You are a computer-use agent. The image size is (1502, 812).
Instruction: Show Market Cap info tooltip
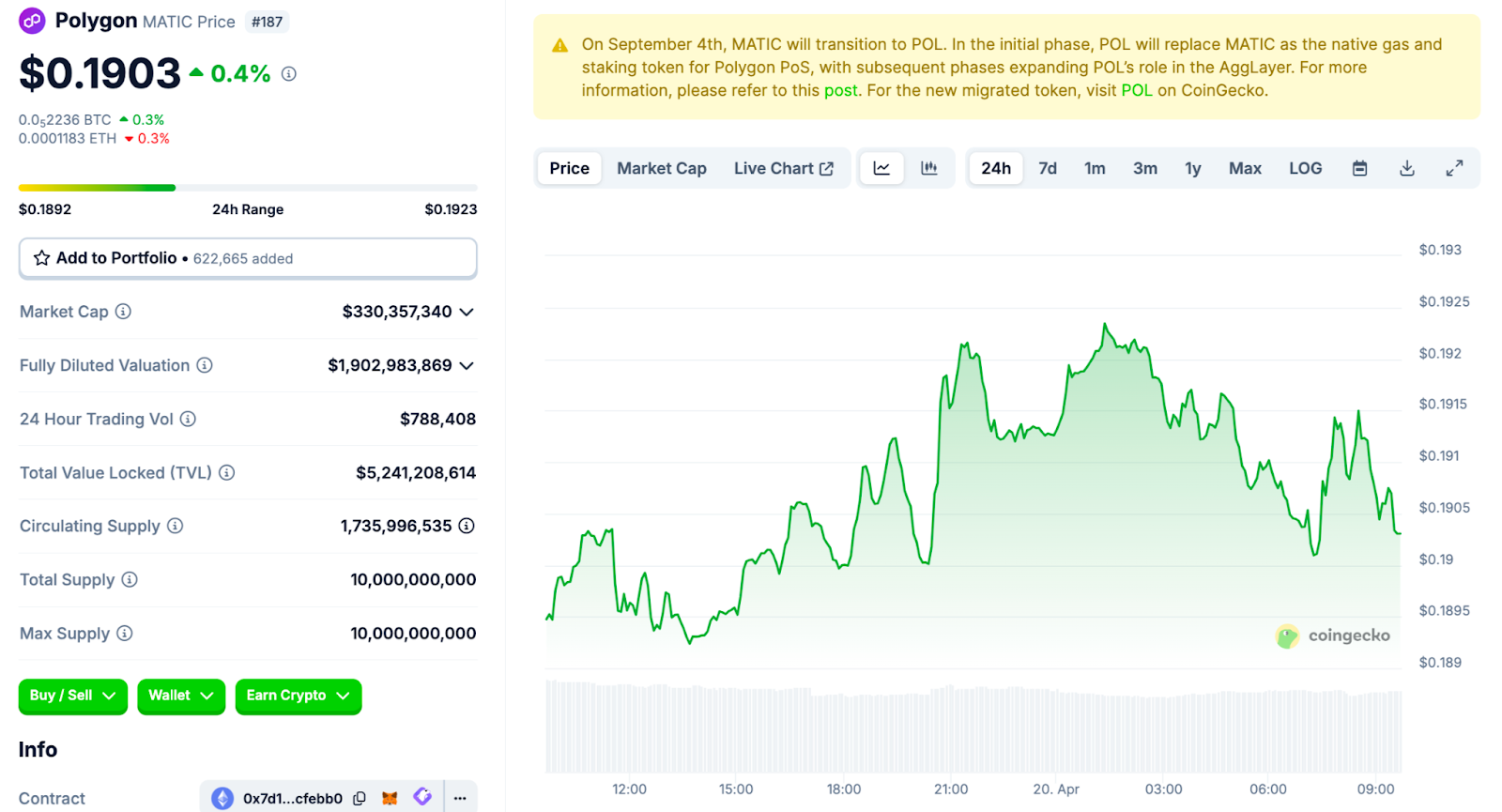coord(123,312)
